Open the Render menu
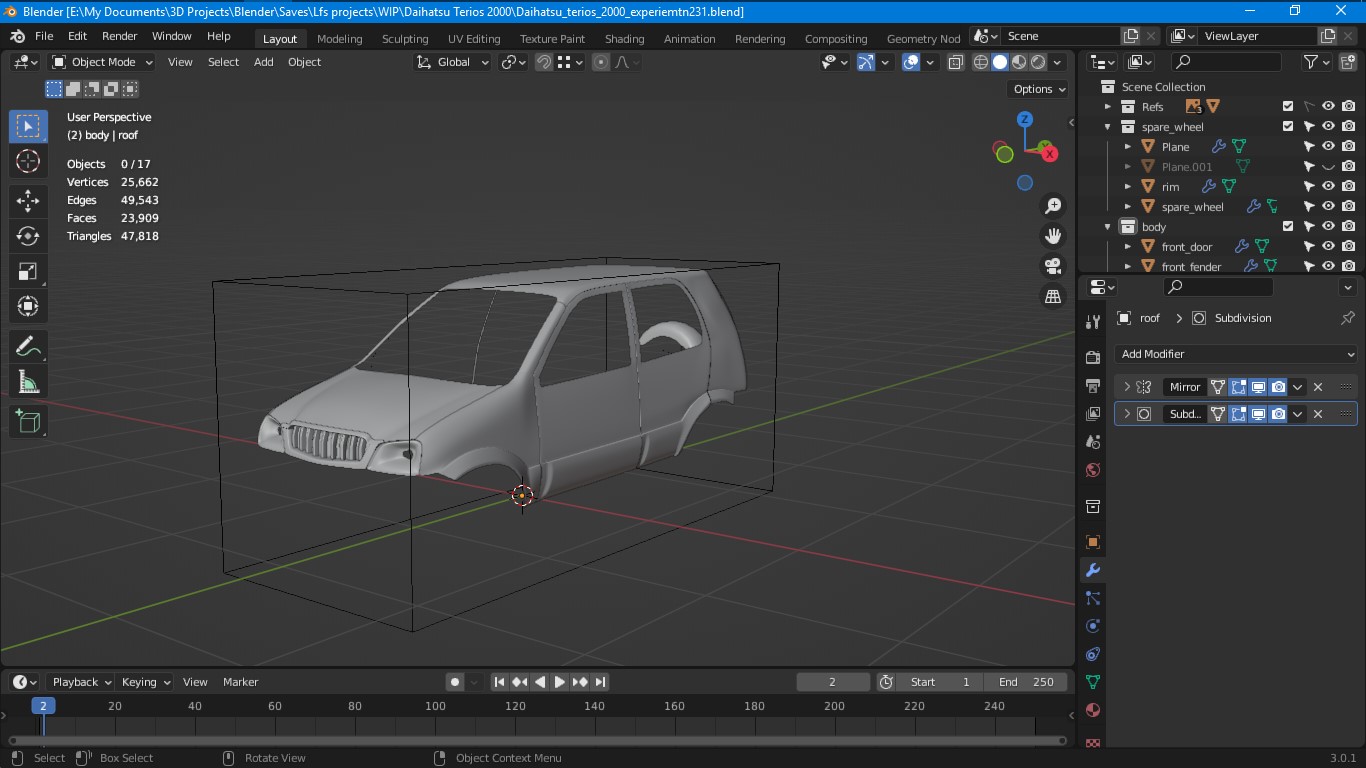The height and width of the screenshot is (768, 1366). tap(119, 36)
